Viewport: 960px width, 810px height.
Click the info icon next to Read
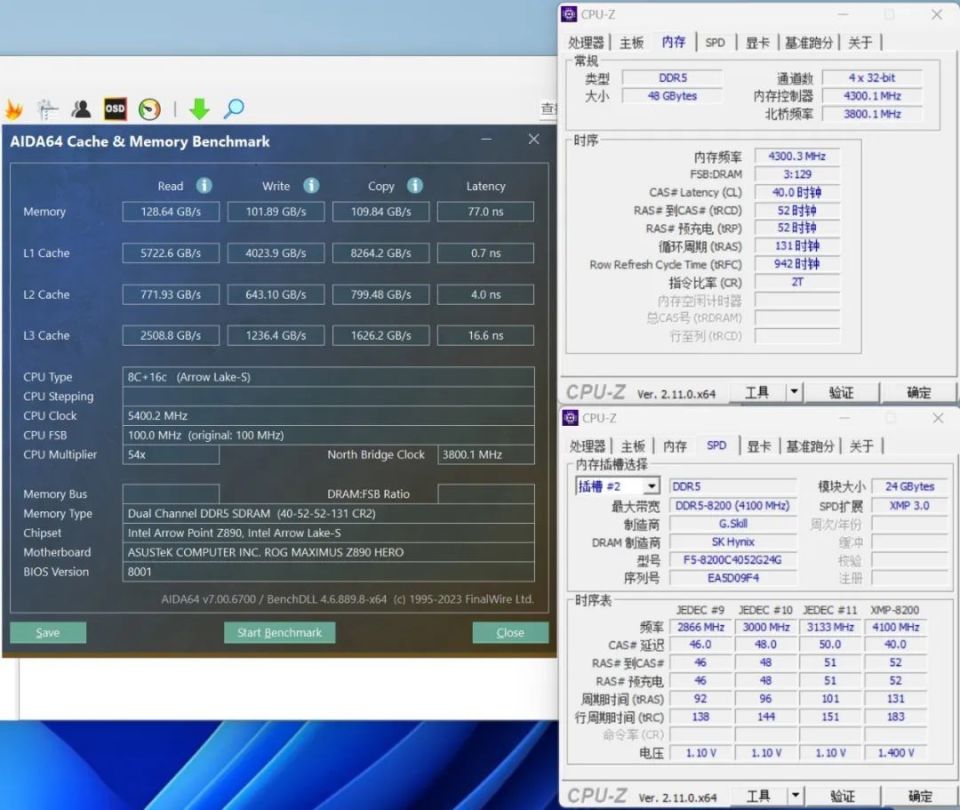pos(204,186)
